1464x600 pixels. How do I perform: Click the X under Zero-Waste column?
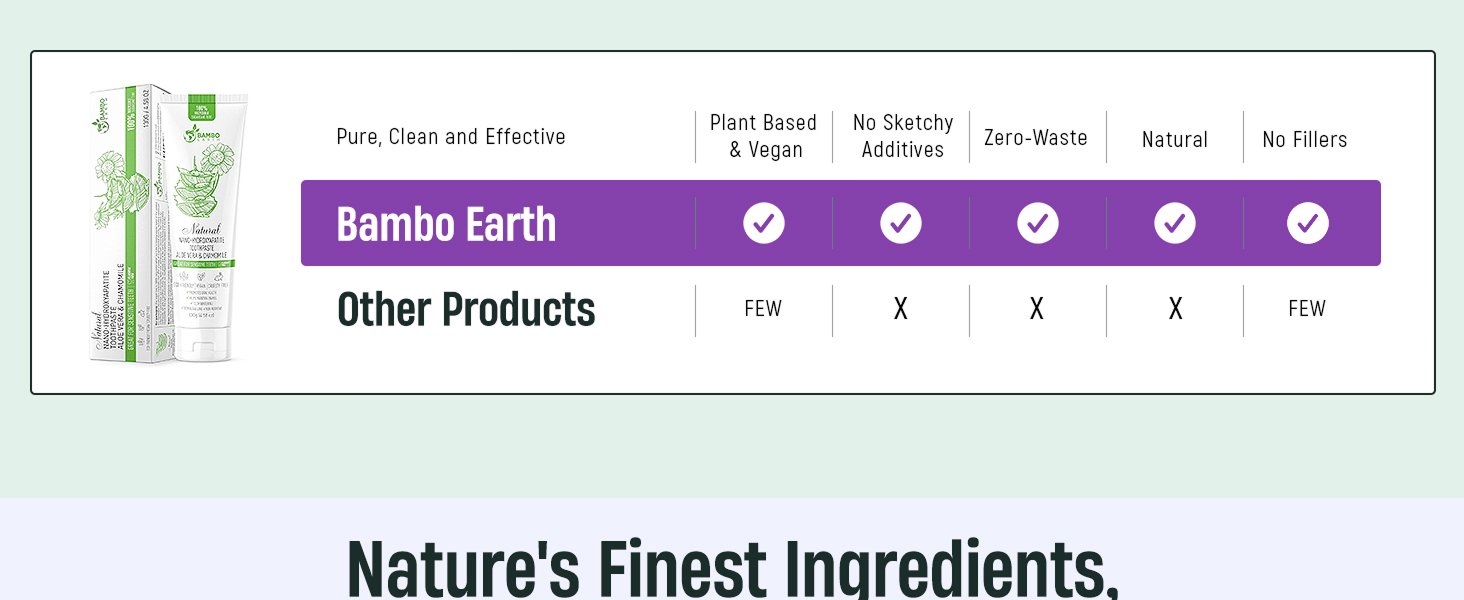tap(1037, 309)
